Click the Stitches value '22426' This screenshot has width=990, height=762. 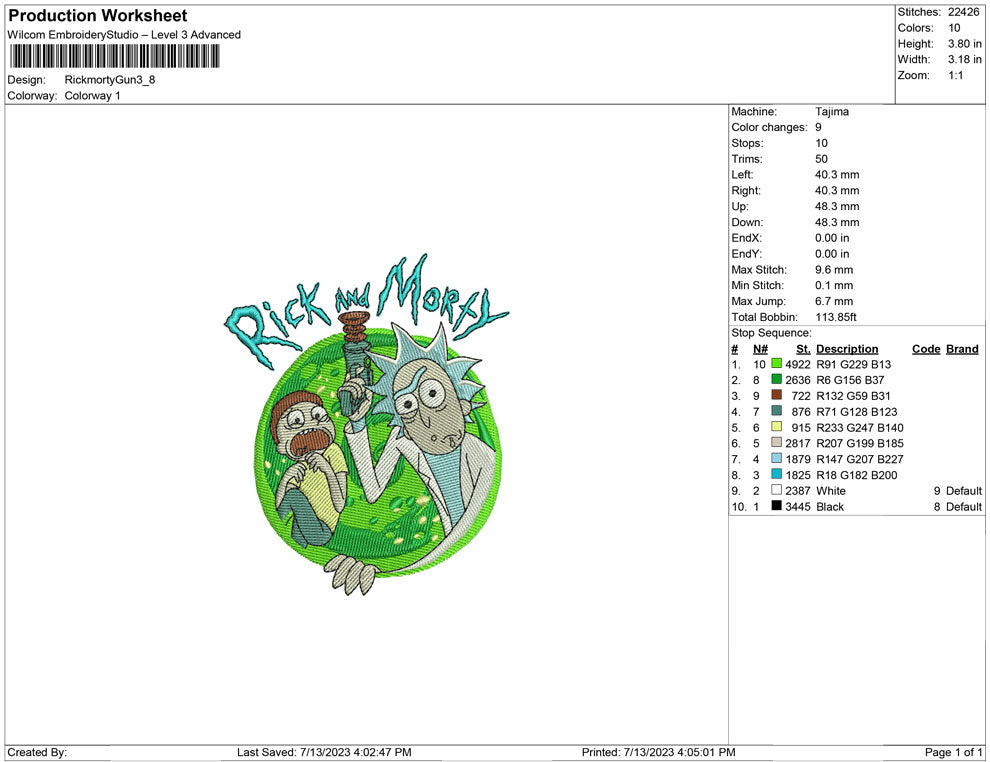963,12
